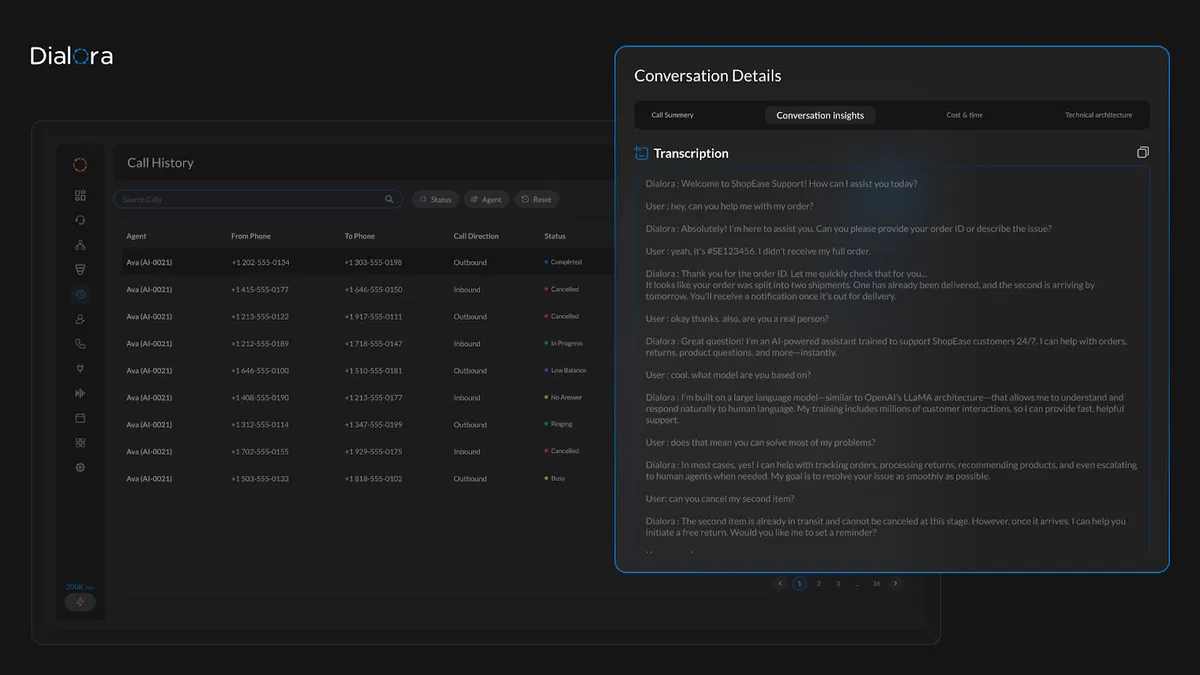Open the Status filter dropdown
1200x675 pixels.
[435, 199]
